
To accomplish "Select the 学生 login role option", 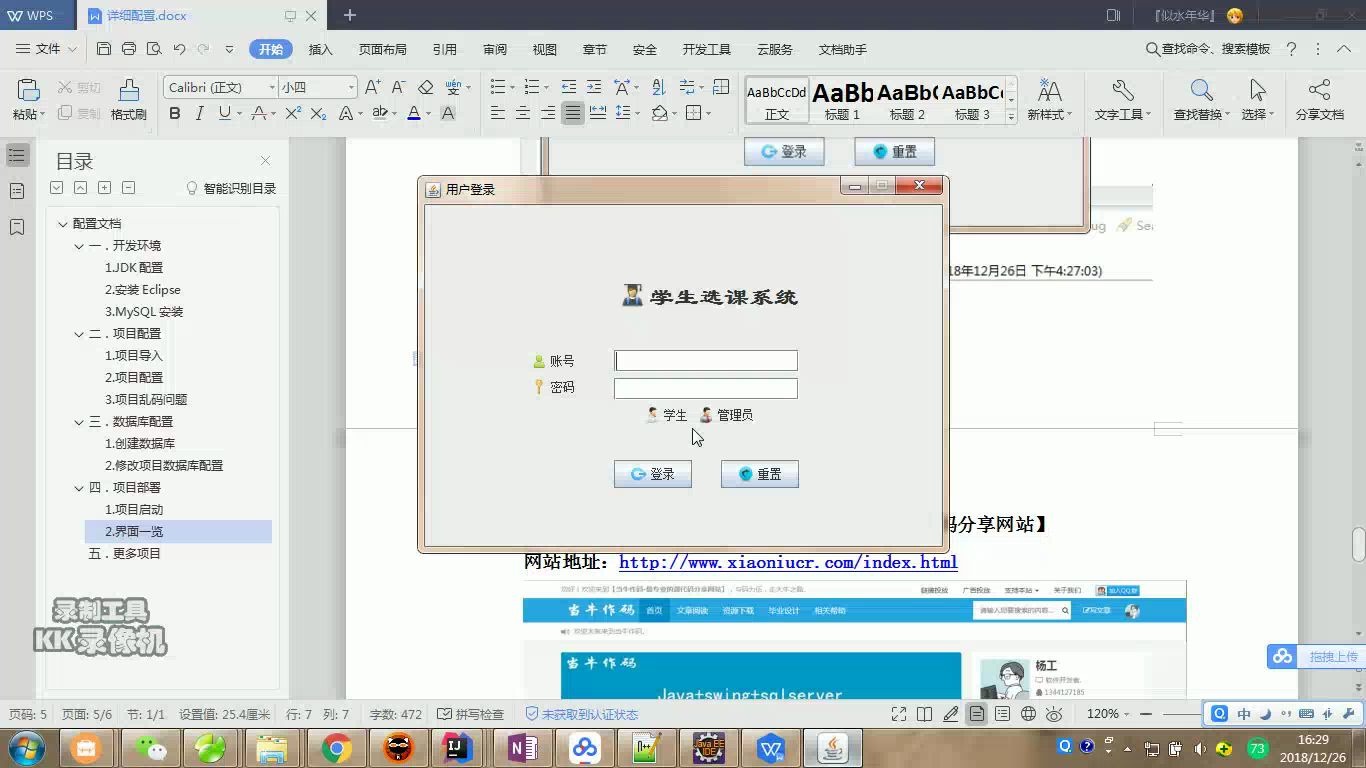I will [x=665, y=415].
